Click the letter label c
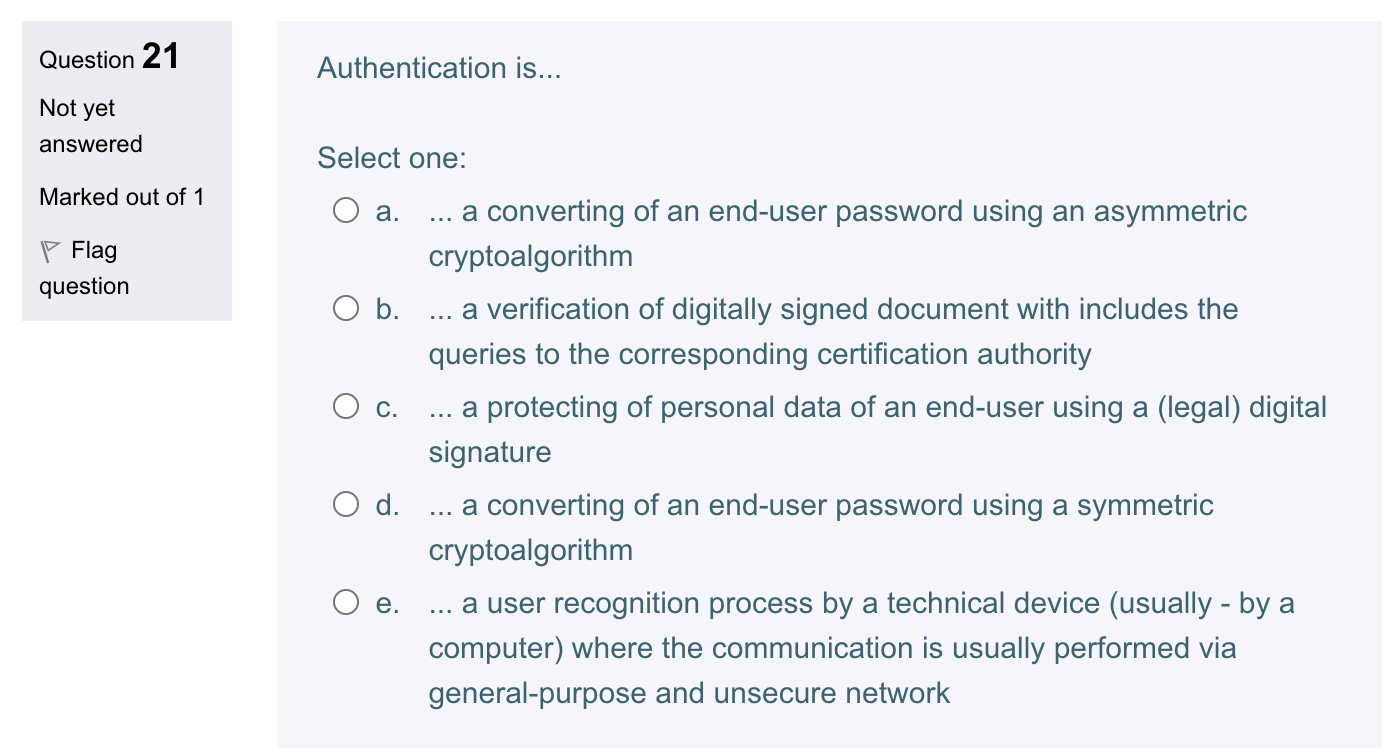 click(385, 406)
